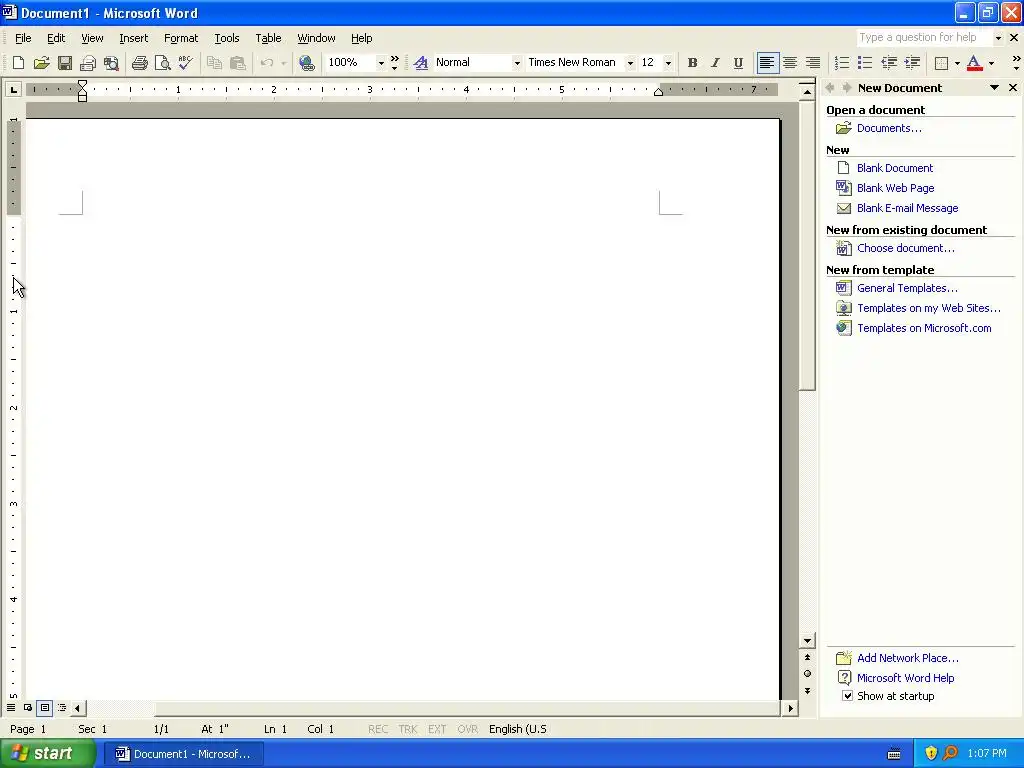Click the Paste toolbar icon
The width and height of the screenshot is (1024, 768).
(x=238, y=63)
